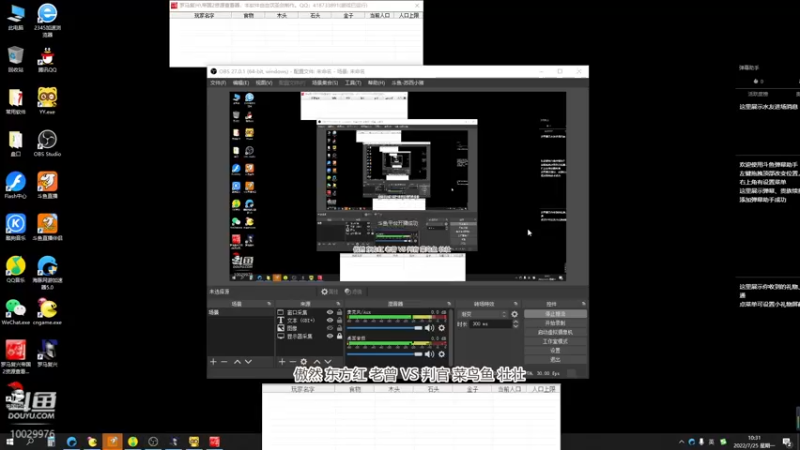800x450 pixels.
Task: Pop out the 来源 dock panel
Action: coord(338,304)
